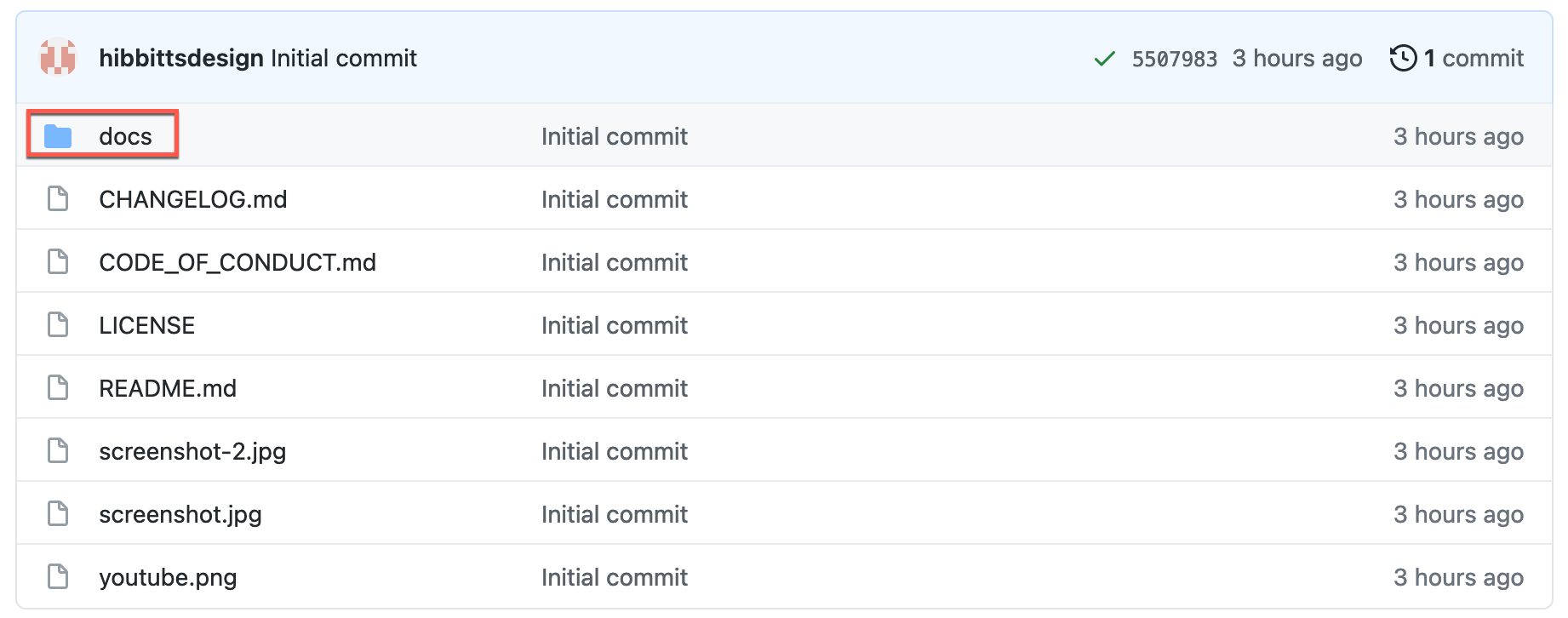Click the green checkmark commit status icon
The image size is (1568, 618).
click(x=1102, y=58)
